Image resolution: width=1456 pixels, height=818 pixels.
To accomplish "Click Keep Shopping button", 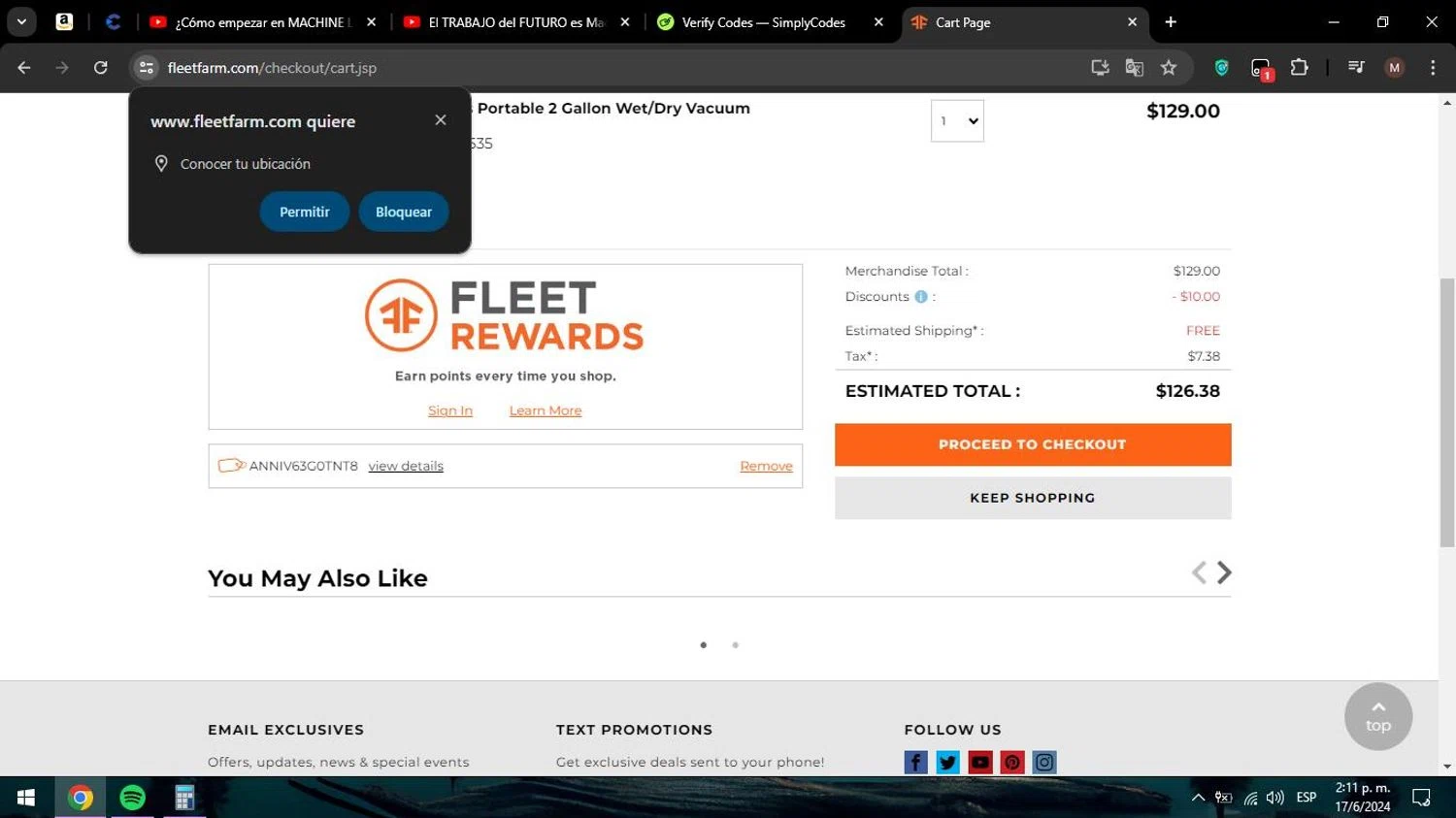I will pyautogui.click(x=1033, y=498).
